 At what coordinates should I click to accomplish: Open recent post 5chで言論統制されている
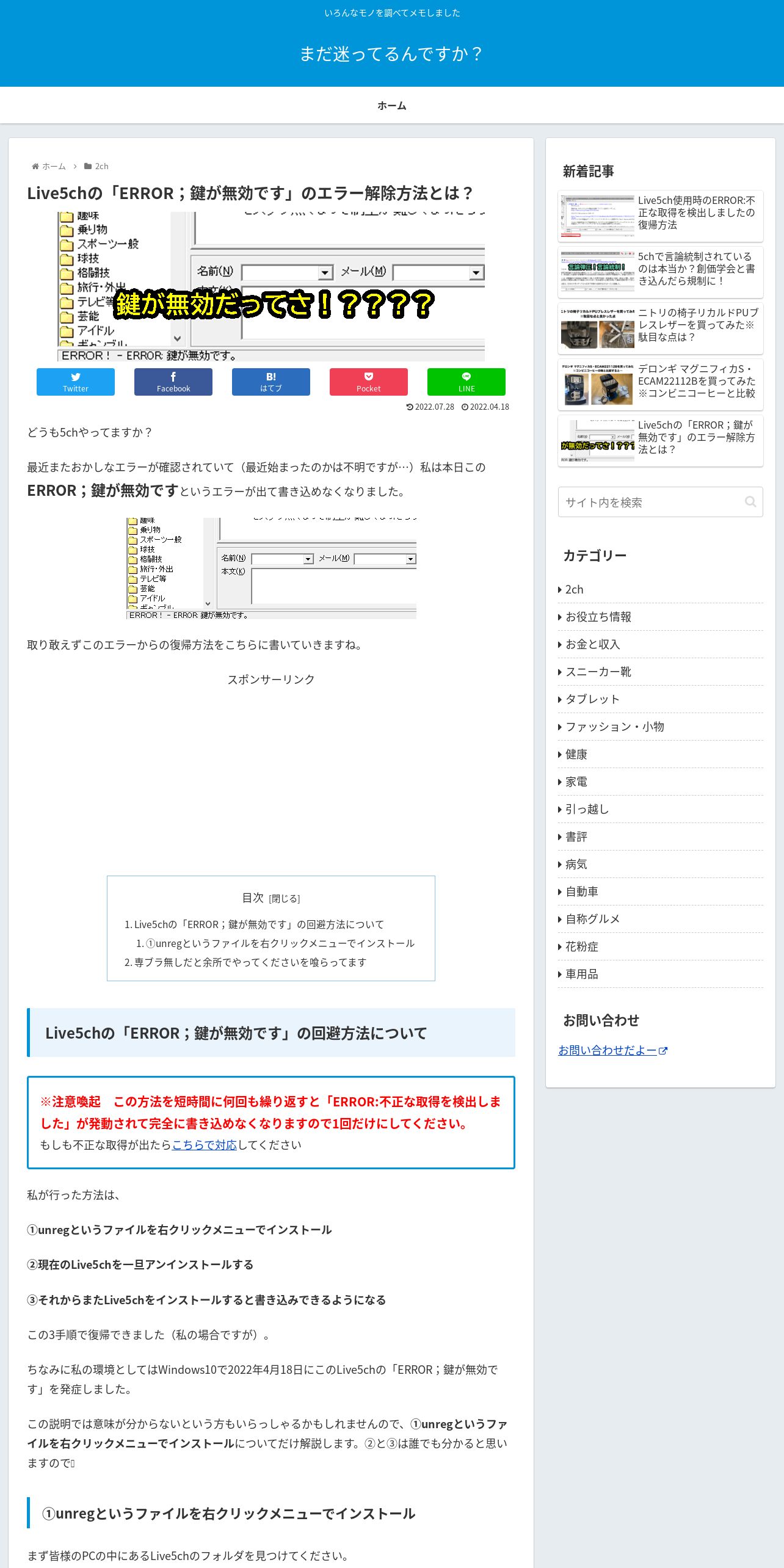coord(661,272)
